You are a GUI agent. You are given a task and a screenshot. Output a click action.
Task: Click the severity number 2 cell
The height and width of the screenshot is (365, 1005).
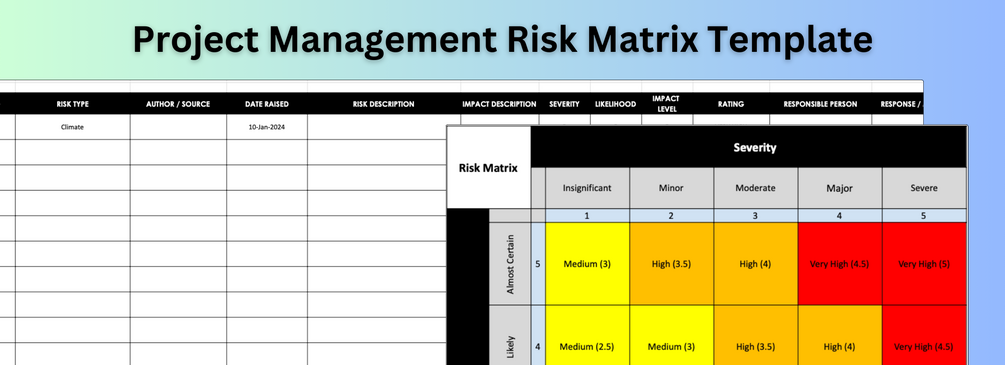pos(671,216)
